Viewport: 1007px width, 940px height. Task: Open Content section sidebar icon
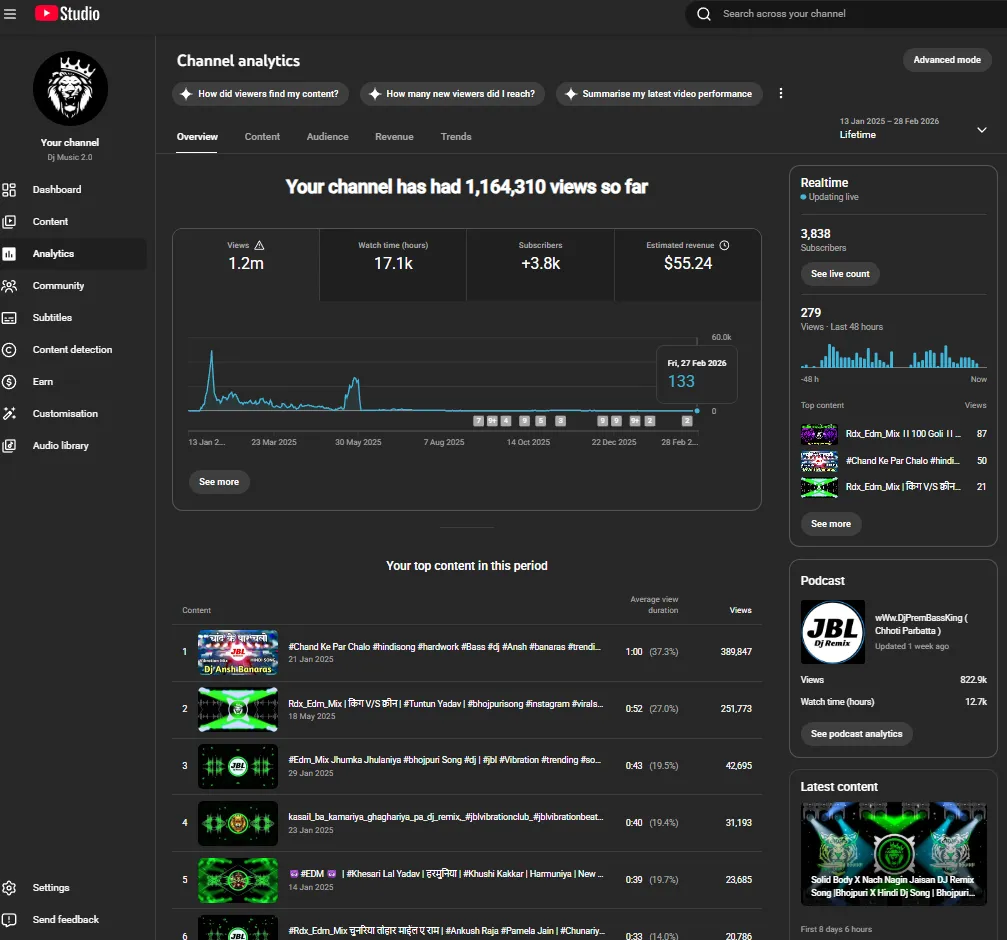[x=9, y=222]
